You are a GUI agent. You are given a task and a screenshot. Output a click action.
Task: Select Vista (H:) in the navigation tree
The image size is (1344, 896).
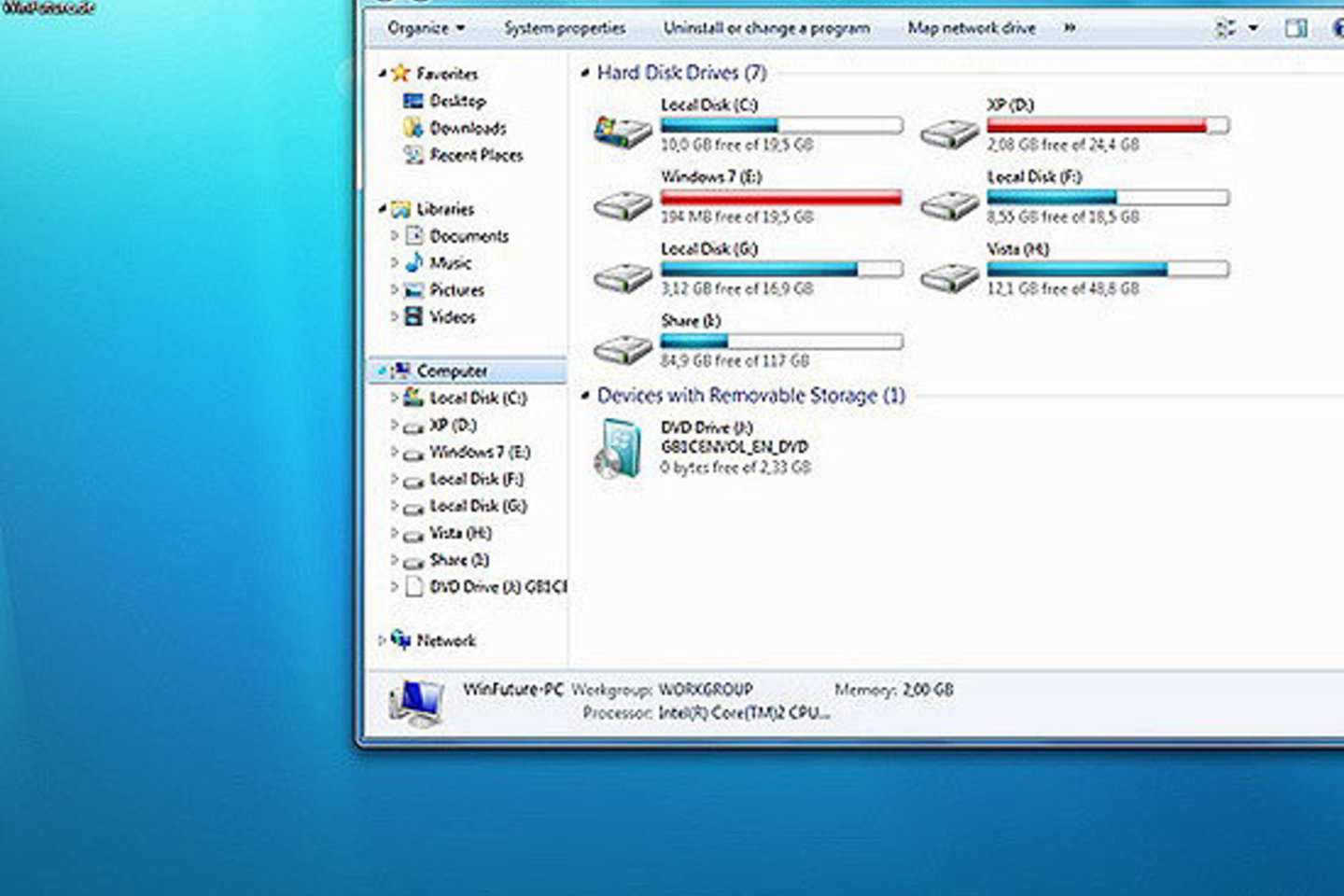tap(460, 533)
